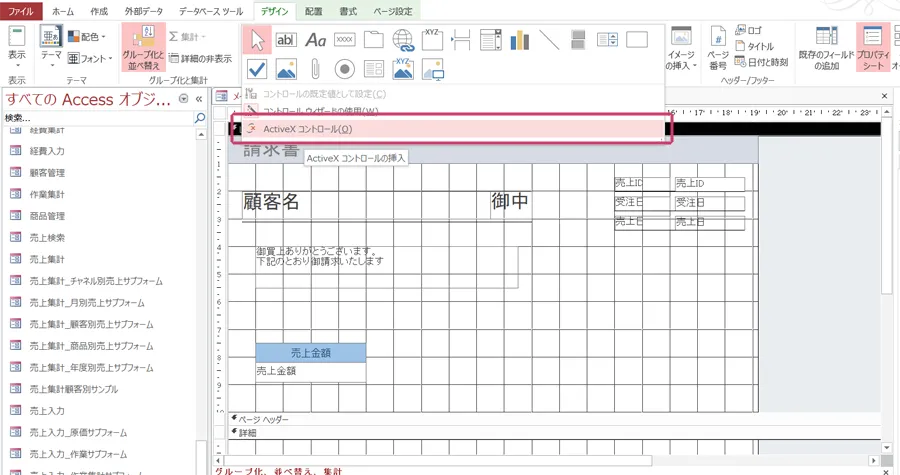Click the グループ化と並べ替え button

coord(142,48)
